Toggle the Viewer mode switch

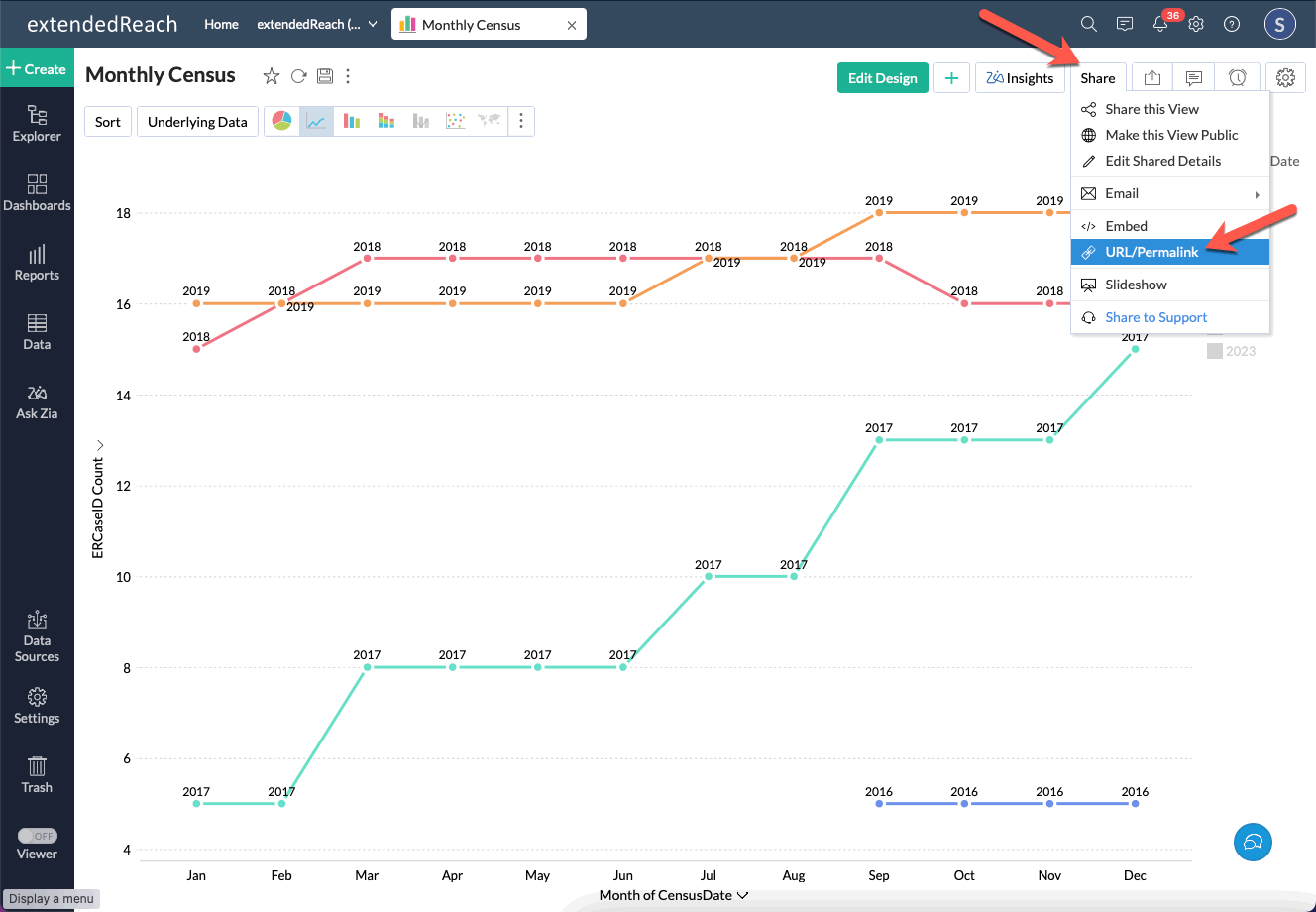click(x=38, y=836)
